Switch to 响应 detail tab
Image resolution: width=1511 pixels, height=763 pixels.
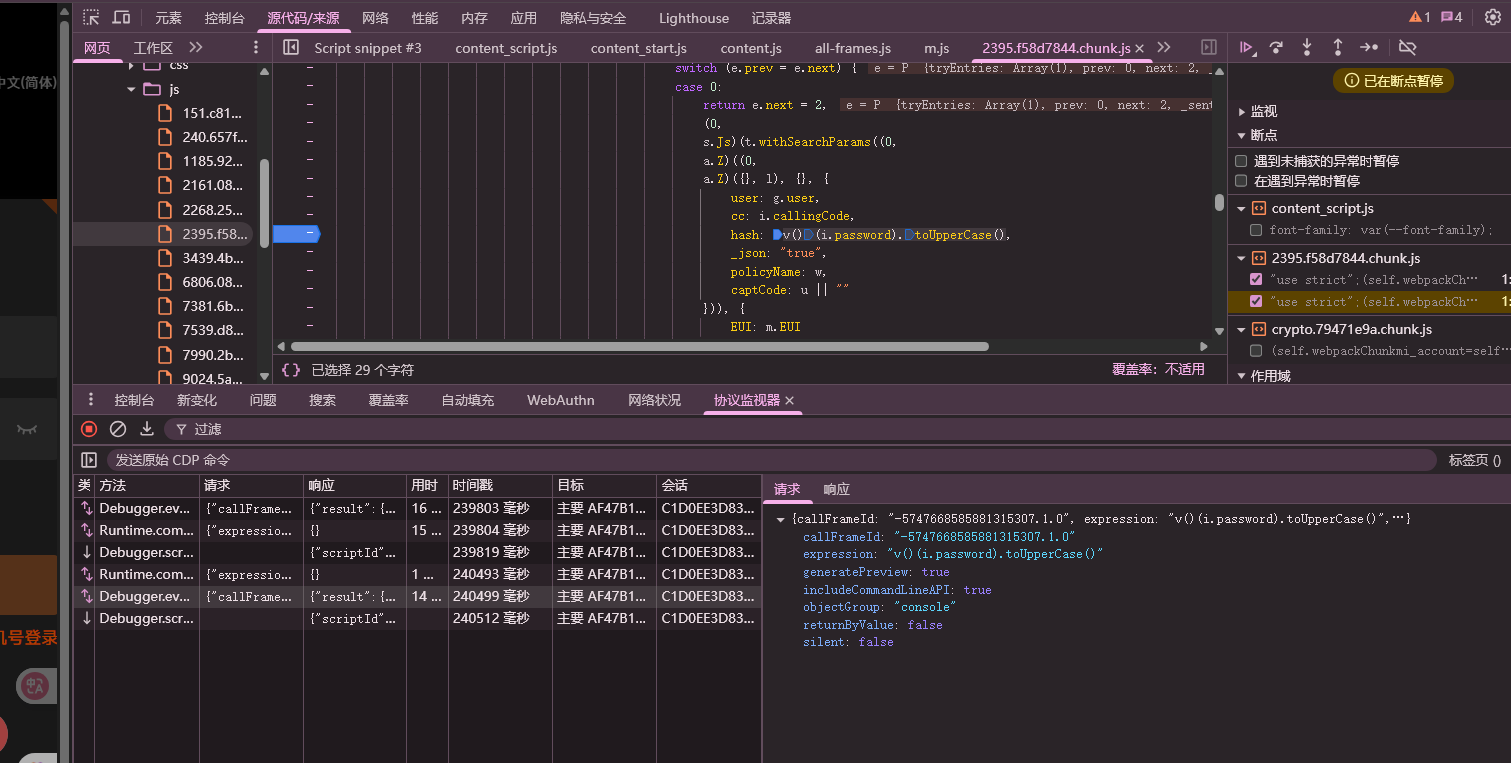pyautogui.click(x=836, y=489)
